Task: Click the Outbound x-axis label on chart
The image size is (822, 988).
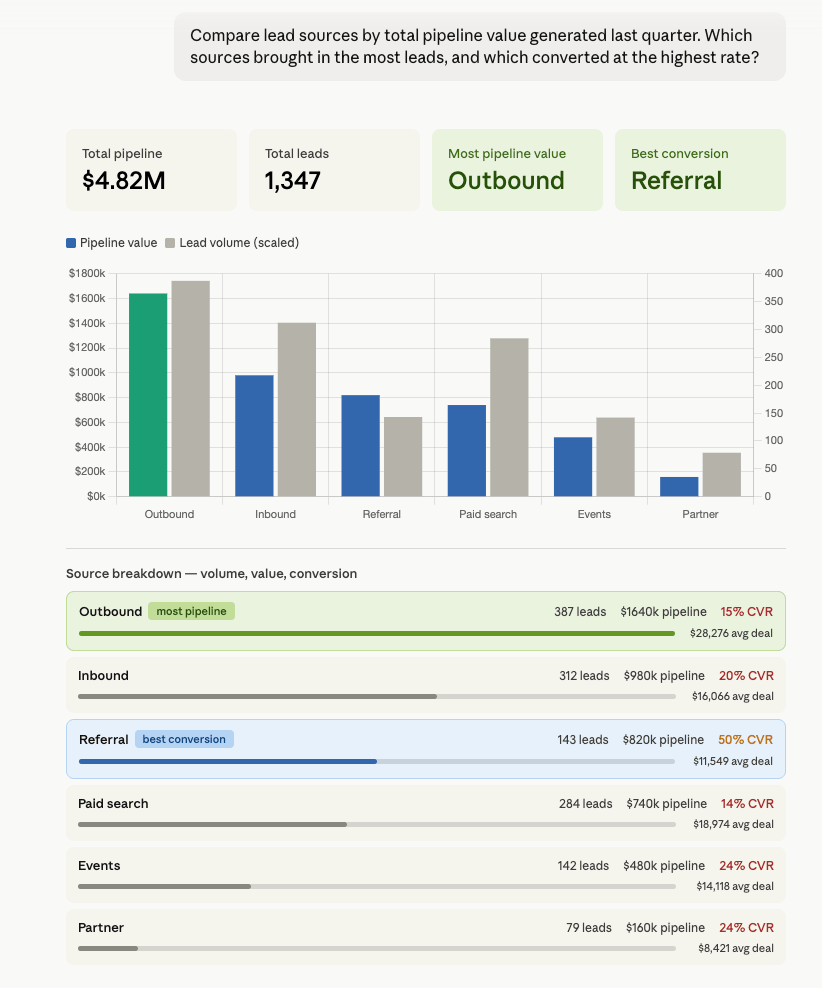Action: [169, 514]
